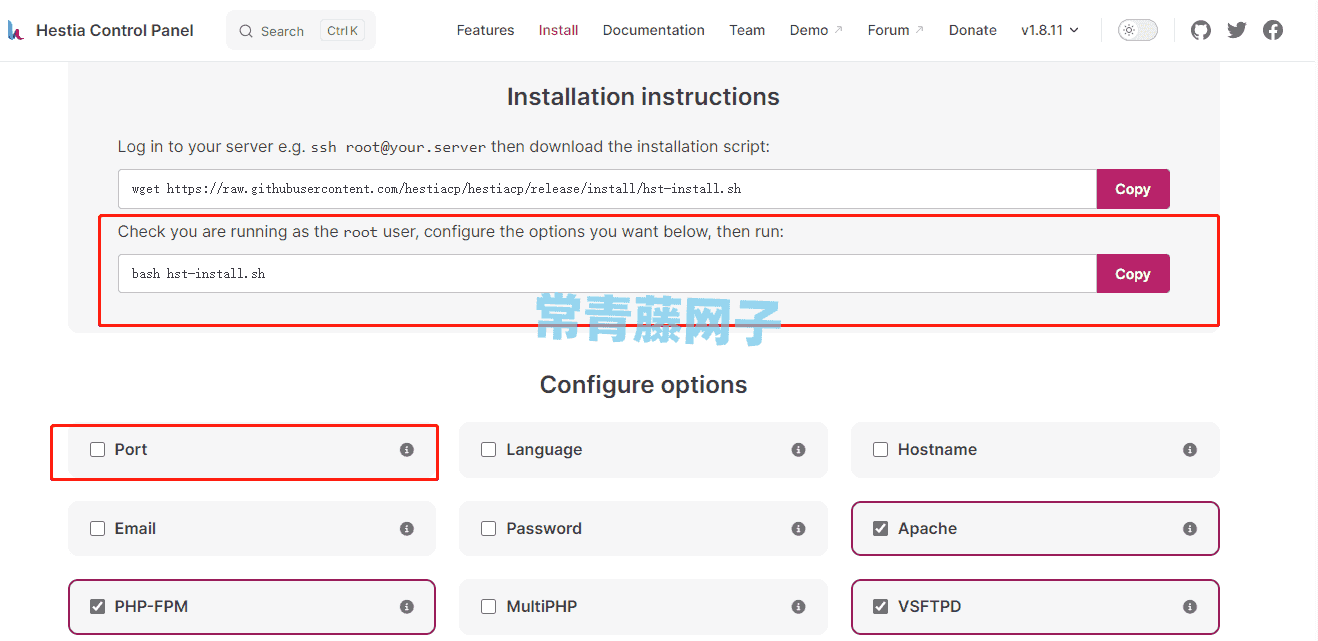Click the Hestia Control Panel logo

pyautogui.click(x=101, y=30)
